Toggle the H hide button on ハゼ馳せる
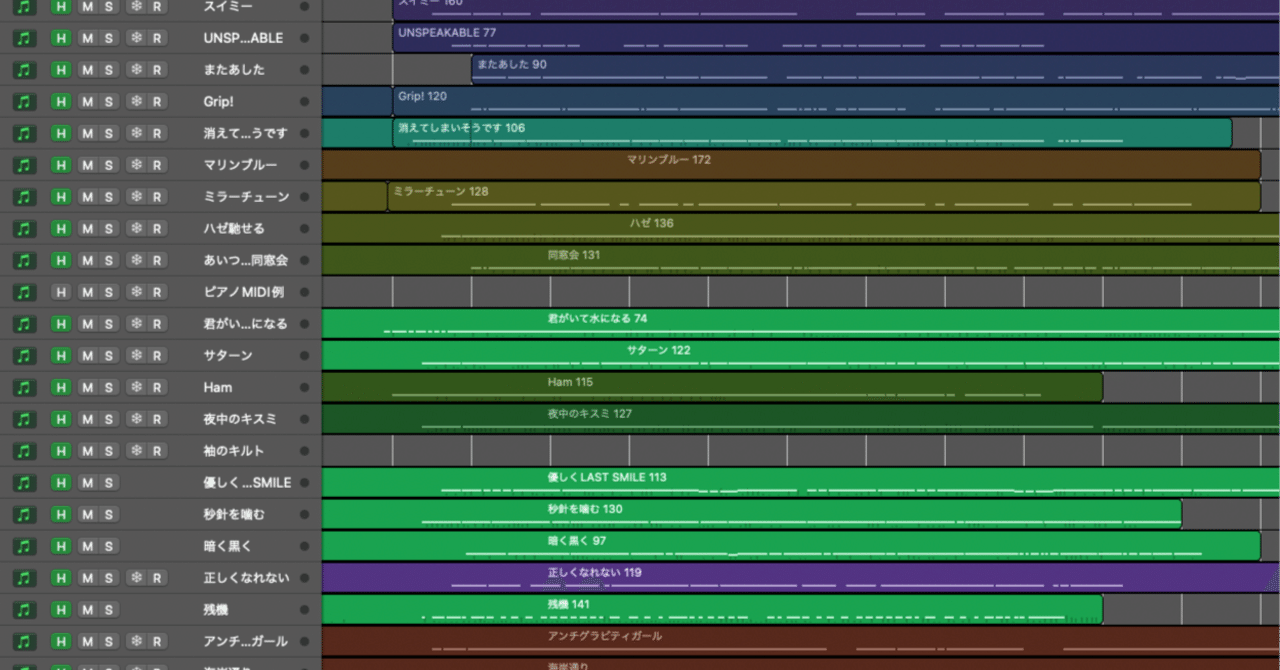Image resolution: width=1280 pixels, height=670 pixels. 62,229
